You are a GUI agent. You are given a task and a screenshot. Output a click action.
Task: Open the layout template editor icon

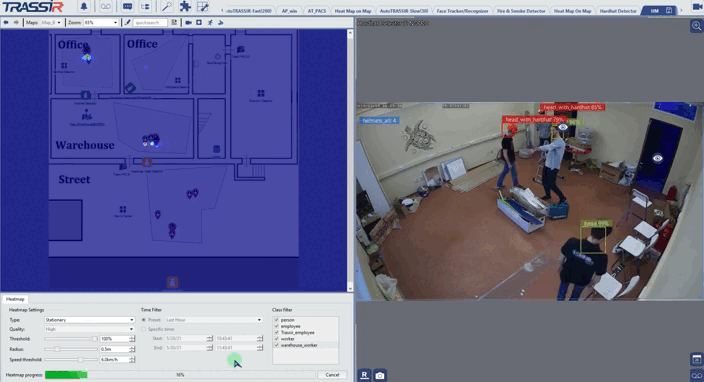click(x=203, y=6)
